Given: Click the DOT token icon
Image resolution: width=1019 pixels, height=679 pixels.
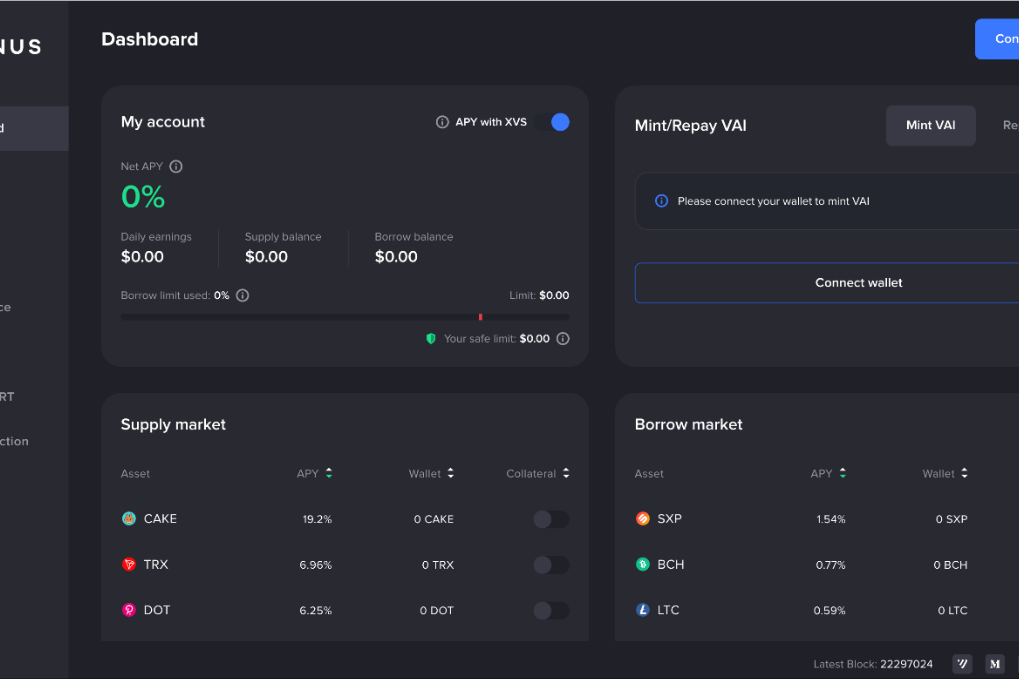Looking at the screenshot, I should pos(129,609).
